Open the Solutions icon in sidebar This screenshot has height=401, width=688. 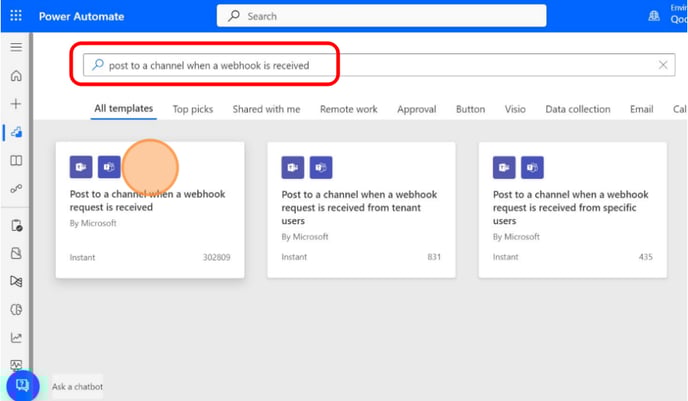(x=16, y=253)
